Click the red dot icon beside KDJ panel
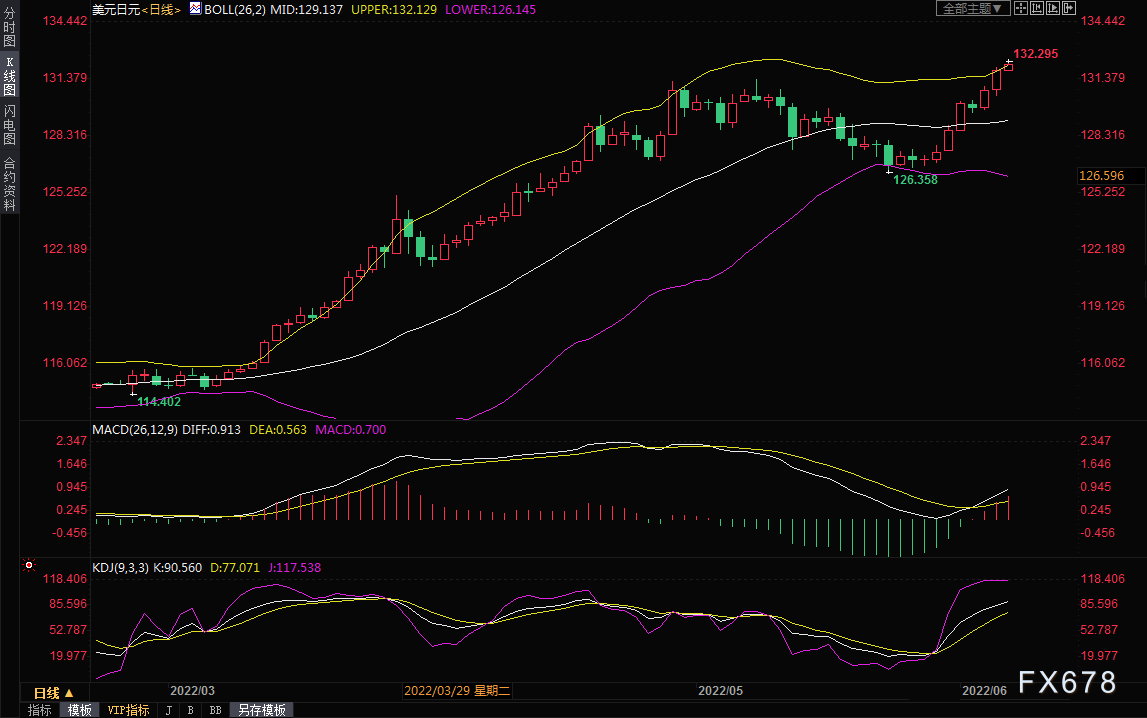The width and height of the screenshot is (1147, 718). tap(29, 565)
